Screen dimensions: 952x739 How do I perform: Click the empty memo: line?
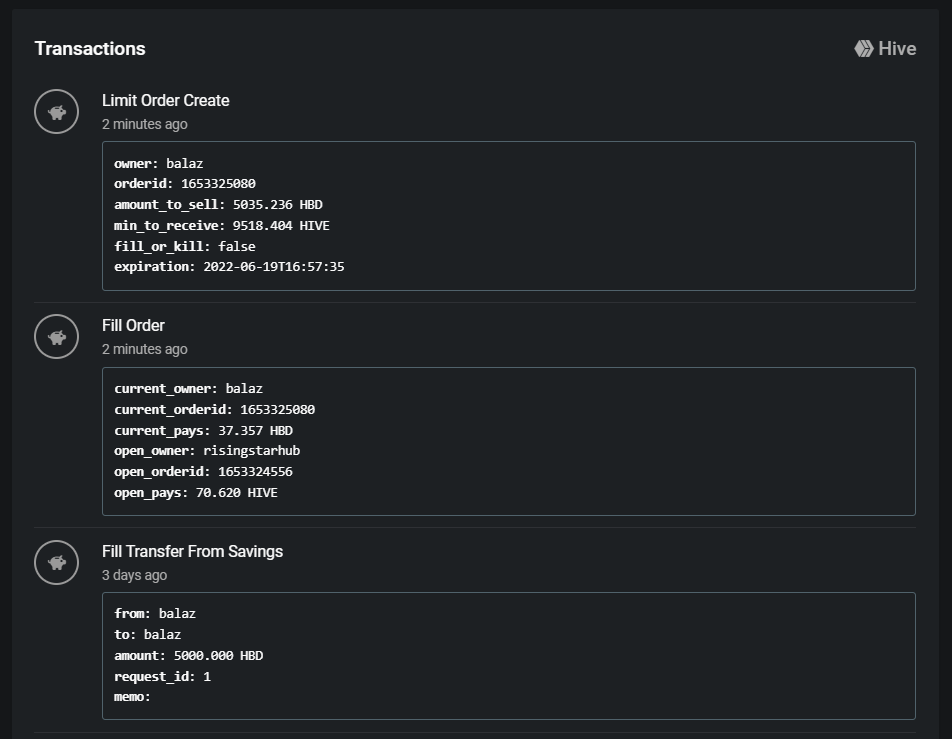132,697
